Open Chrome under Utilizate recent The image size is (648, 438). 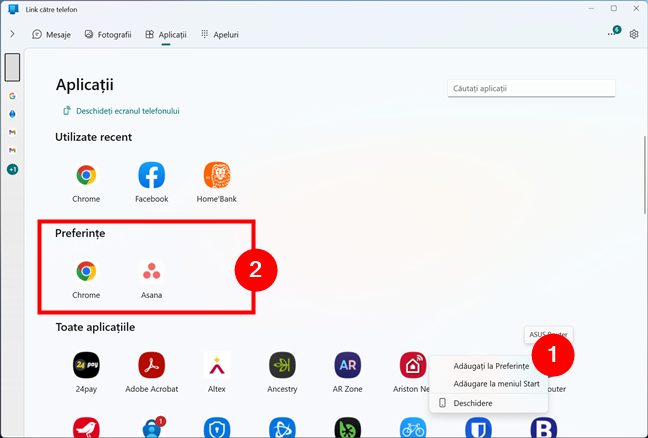86,175
